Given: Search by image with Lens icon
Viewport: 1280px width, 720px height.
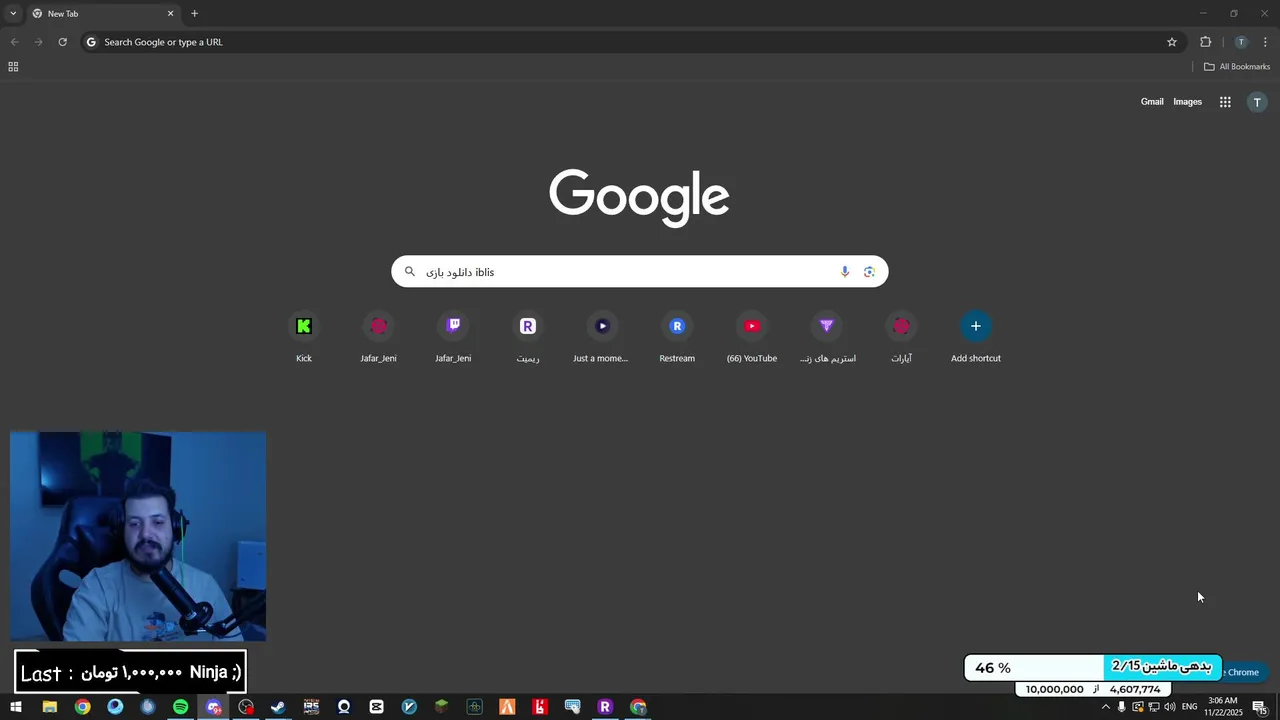Looking at the screenshot, I should pyautogui.click(x=869, y=272).
